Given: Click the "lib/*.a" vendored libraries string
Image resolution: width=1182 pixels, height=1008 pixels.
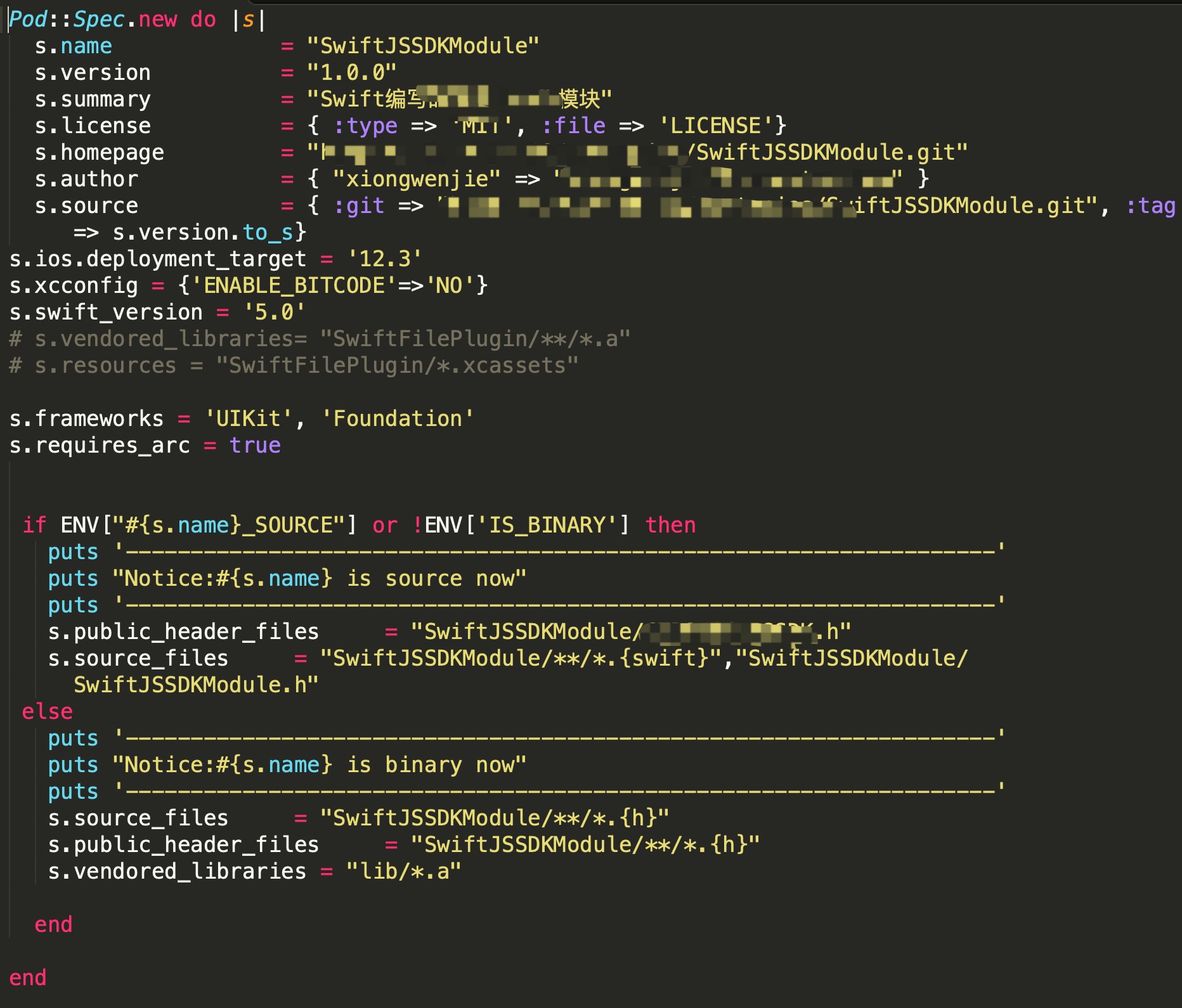Looking at the screenshot, I should (404, 872).
